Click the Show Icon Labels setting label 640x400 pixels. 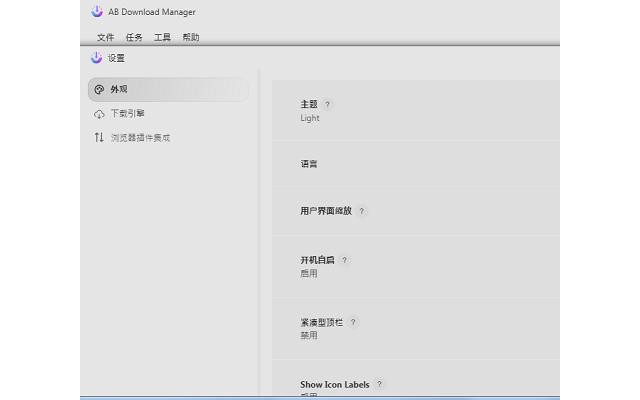(x=335, y=384)
